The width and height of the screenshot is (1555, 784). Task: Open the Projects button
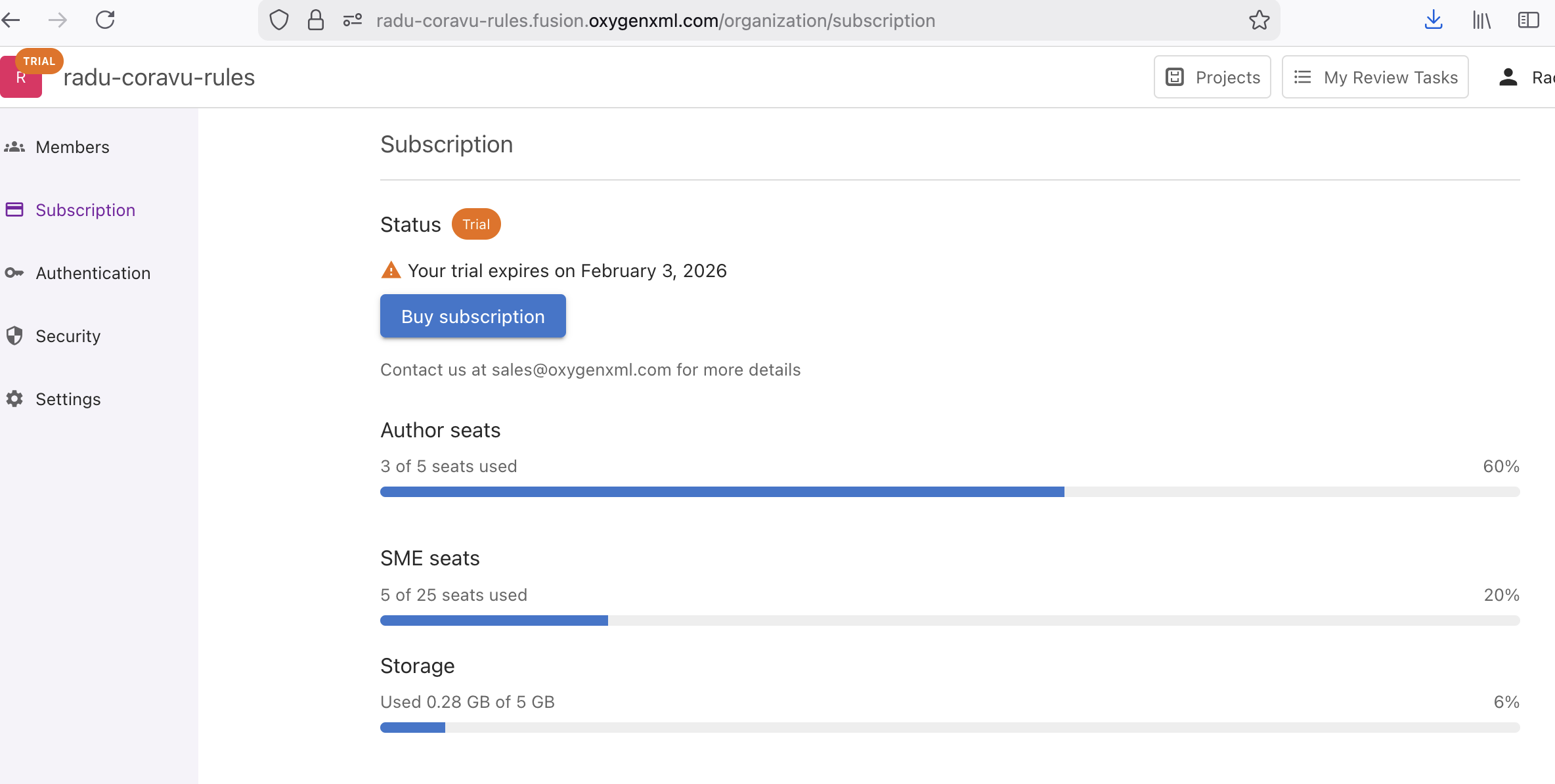click(1212, 77)
